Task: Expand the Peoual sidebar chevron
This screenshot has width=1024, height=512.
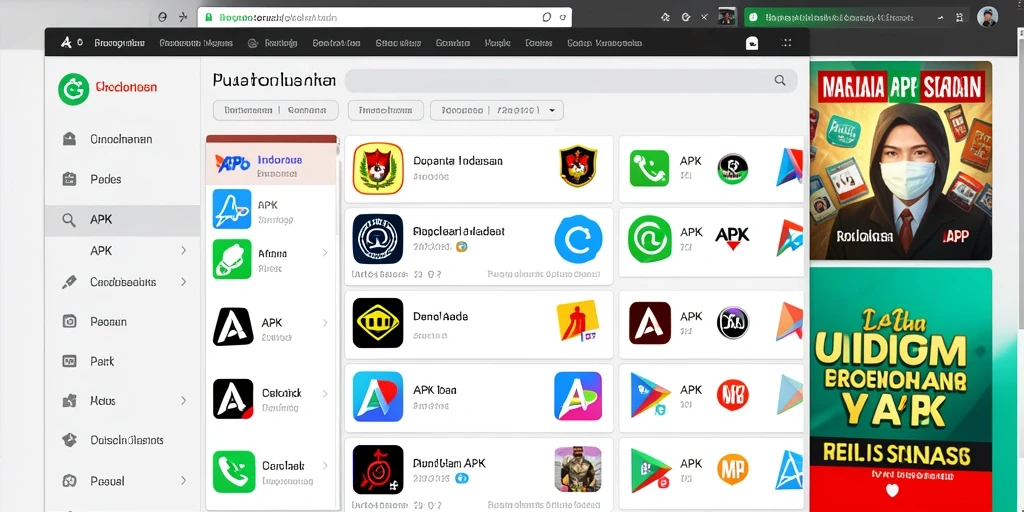Action: pyautogui.click(x=184, y=481)
